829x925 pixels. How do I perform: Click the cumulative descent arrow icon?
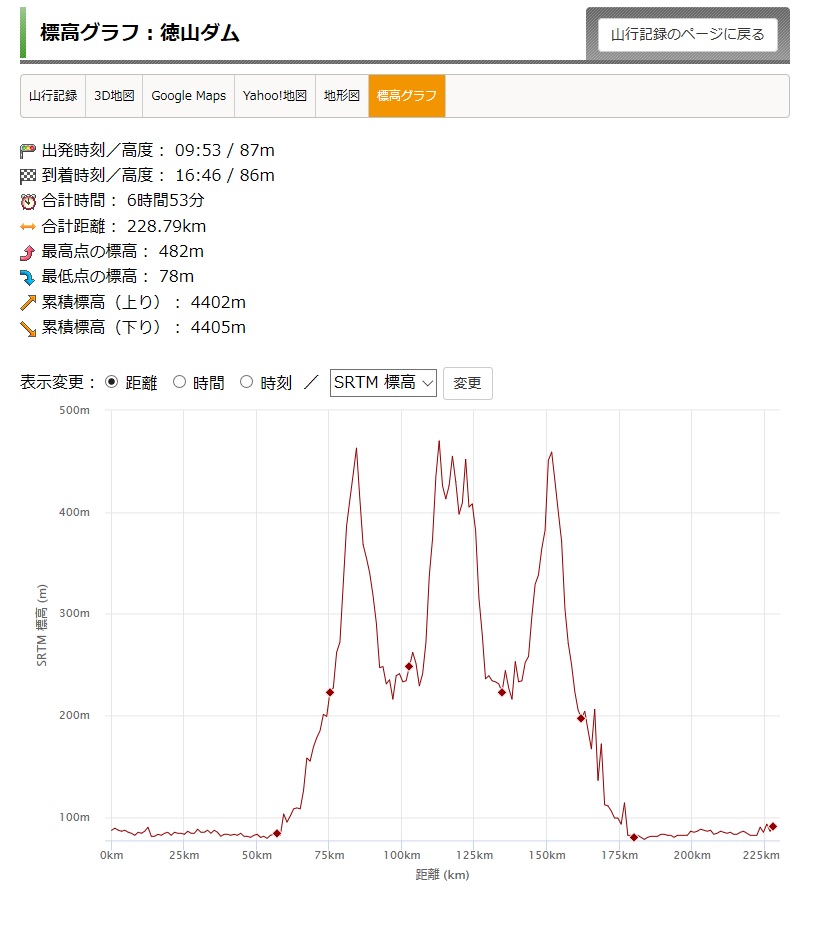click(x=28, y=328)
